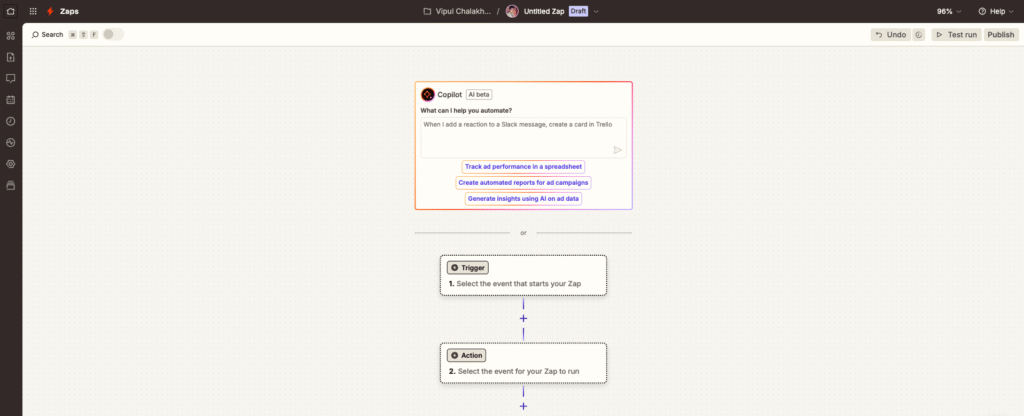The image size is (1024, 416).
Task: Click the folder icon beside Vipul Chalakh
Action: point(427,11)
